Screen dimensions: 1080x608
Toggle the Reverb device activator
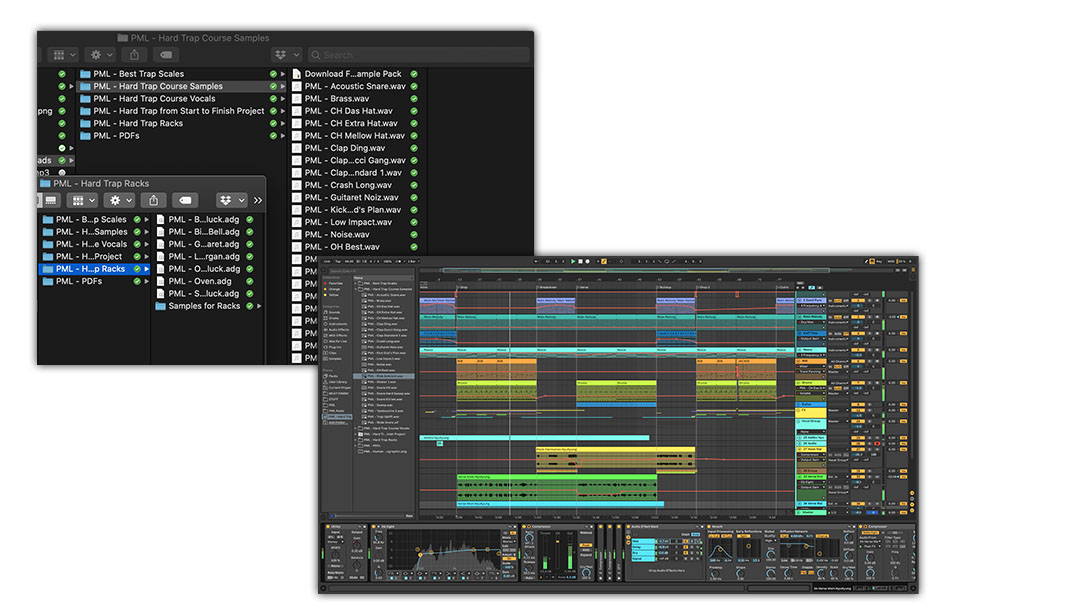[x=710, y=527]
